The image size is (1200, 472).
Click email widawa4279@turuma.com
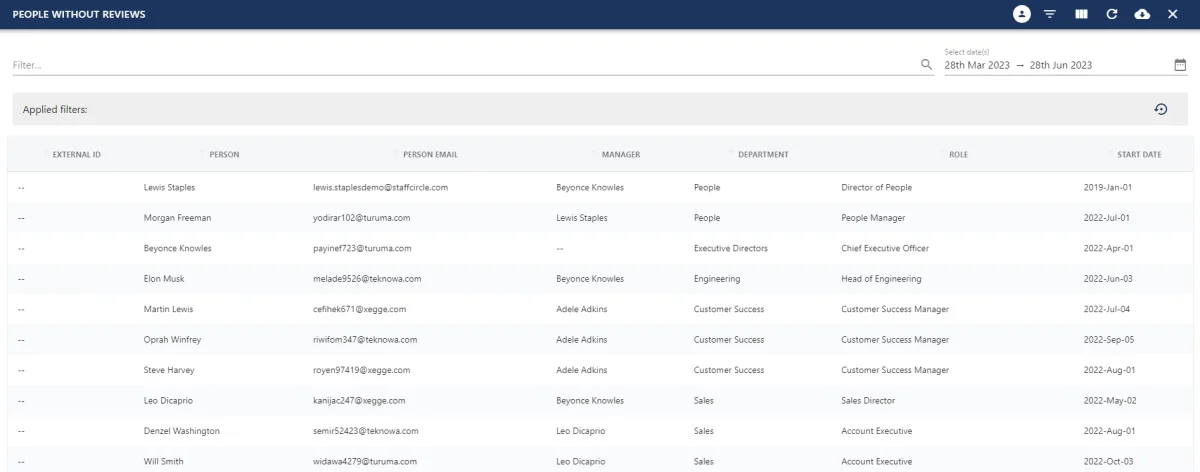tap(362, 462)
